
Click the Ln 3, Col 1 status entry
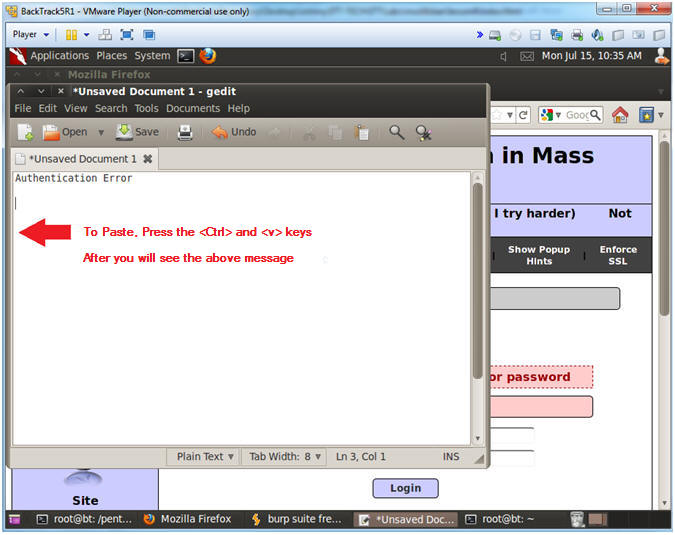pyautogui.click(x=361, y=456)
